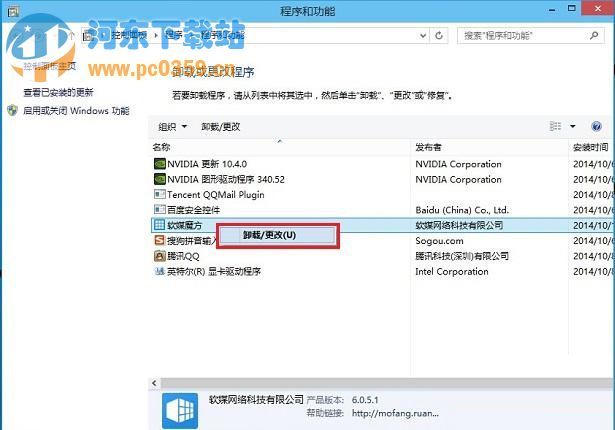Click the window system icon in title bar
The height and width of the screenshot is (430, 615).
[x=13, y=11]
